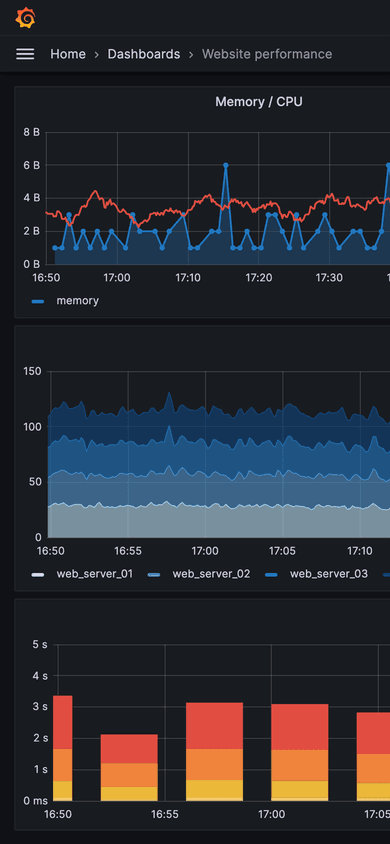Viewport: 390px width, 844px height.
Task: Click the web_server_03 legend color swatch
Action: pyautogui.click(x=272, y=575)
